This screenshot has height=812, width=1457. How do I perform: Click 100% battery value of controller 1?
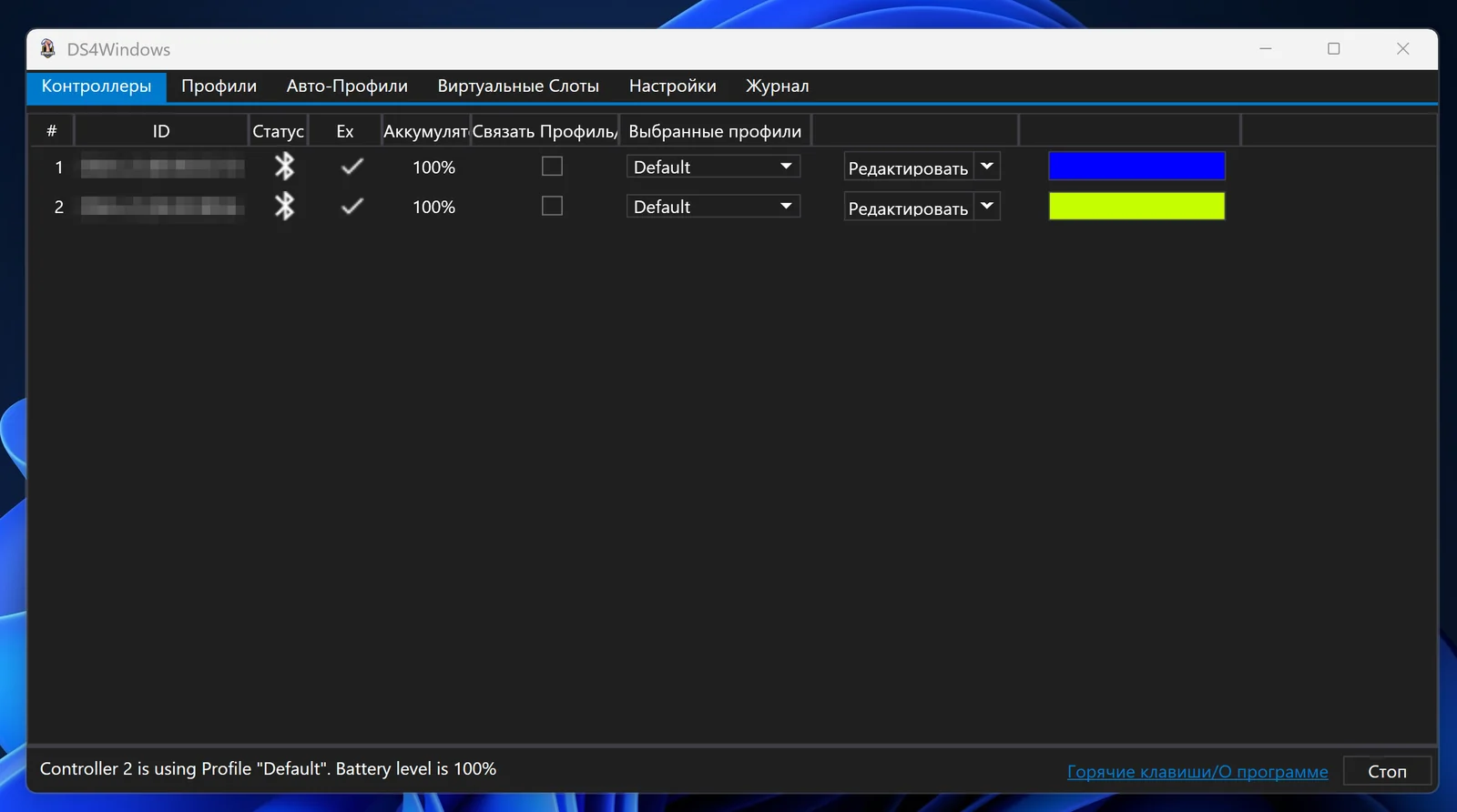coord(433,167)
